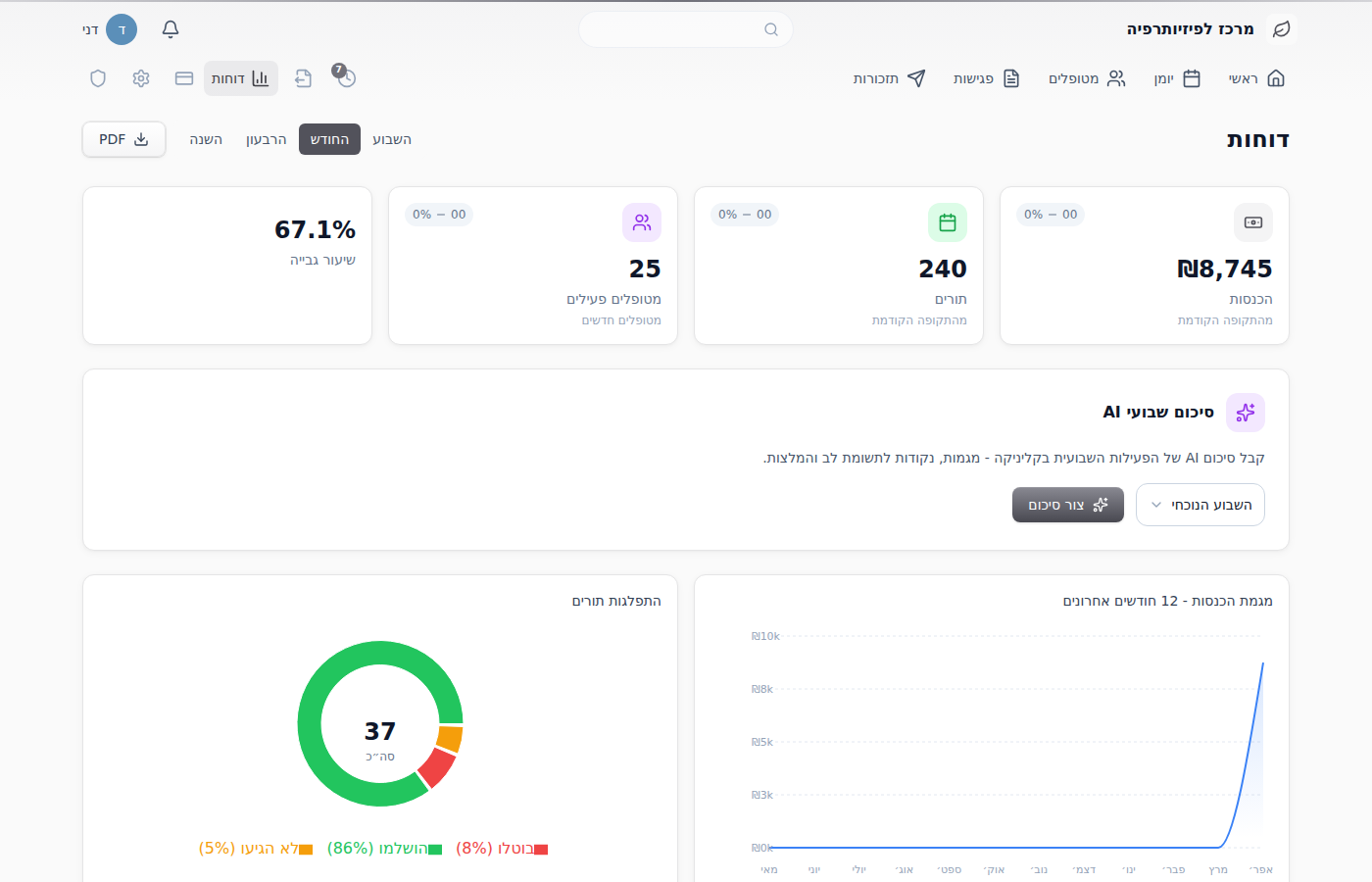The width and height of the screenshot is (1372, 882).
Task: Select the השבוע period filter
Action: (392, 139)
